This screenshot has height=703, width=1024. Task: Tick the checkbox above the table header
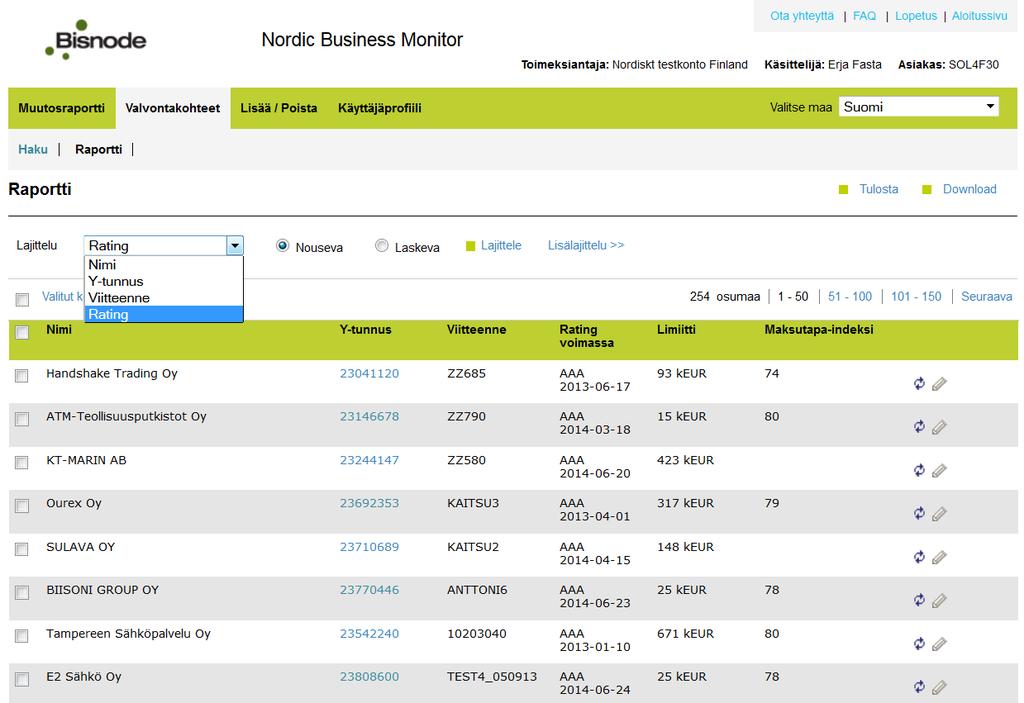[22, 299]
